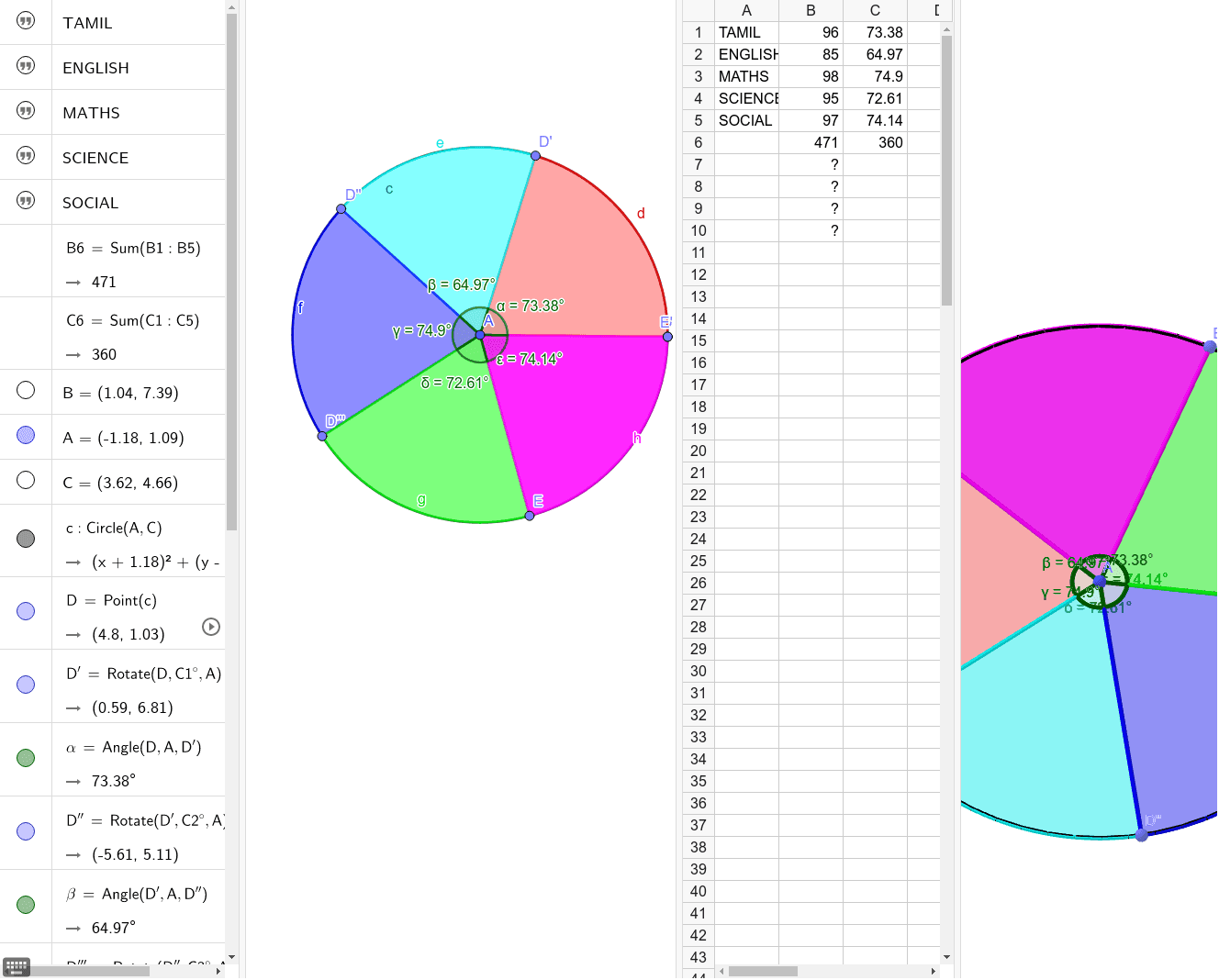Click the text object icon beside ENGLISH
This screenshot has height=980, width=1219.
click(25, 65)
